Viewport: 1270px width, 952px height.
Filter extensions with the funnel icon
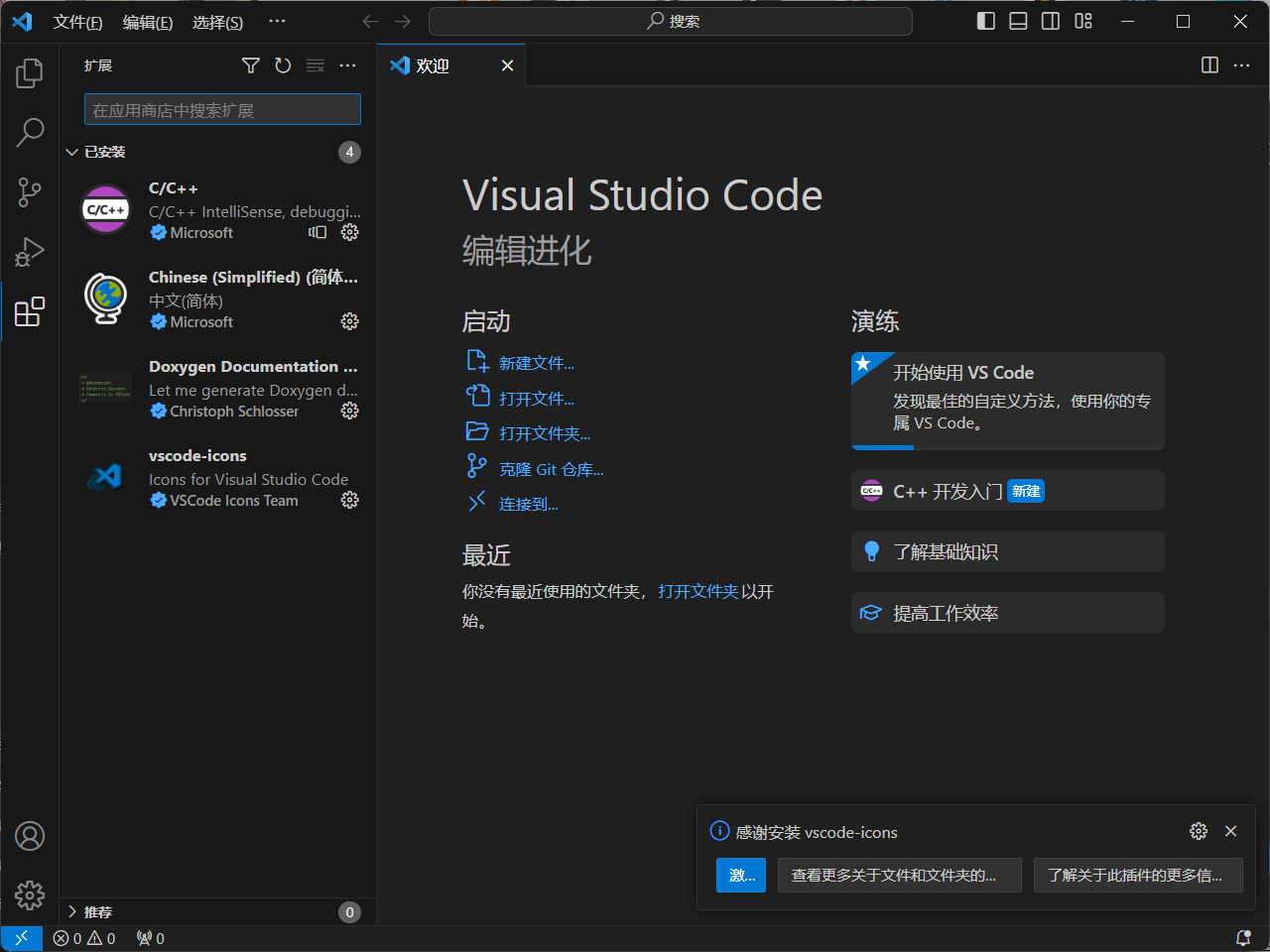(251, 65)
